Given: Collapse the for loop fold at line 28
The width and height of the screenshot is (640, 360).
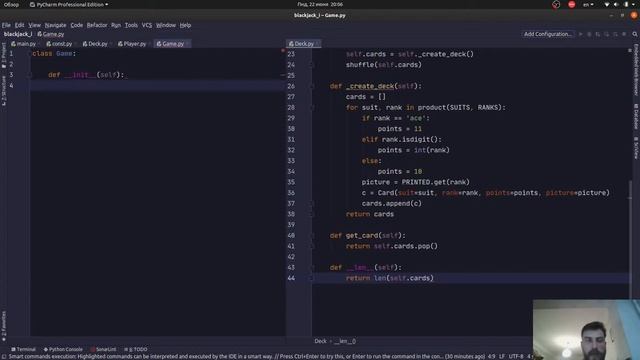Looking at the screenshot, I should point(312,108).
